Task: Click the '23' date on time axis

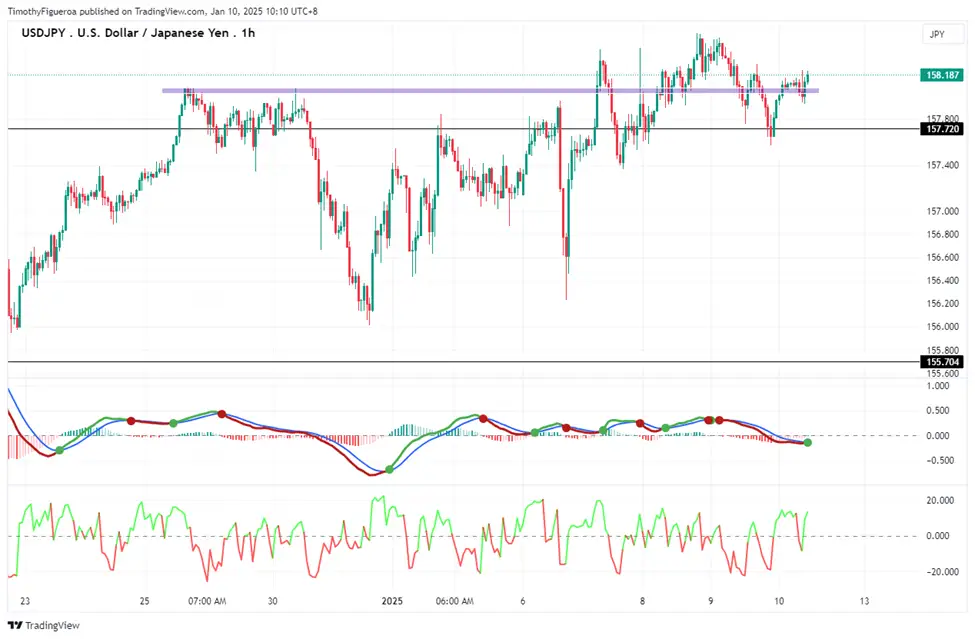Action: pyautogui.click(x=25, y=601)
